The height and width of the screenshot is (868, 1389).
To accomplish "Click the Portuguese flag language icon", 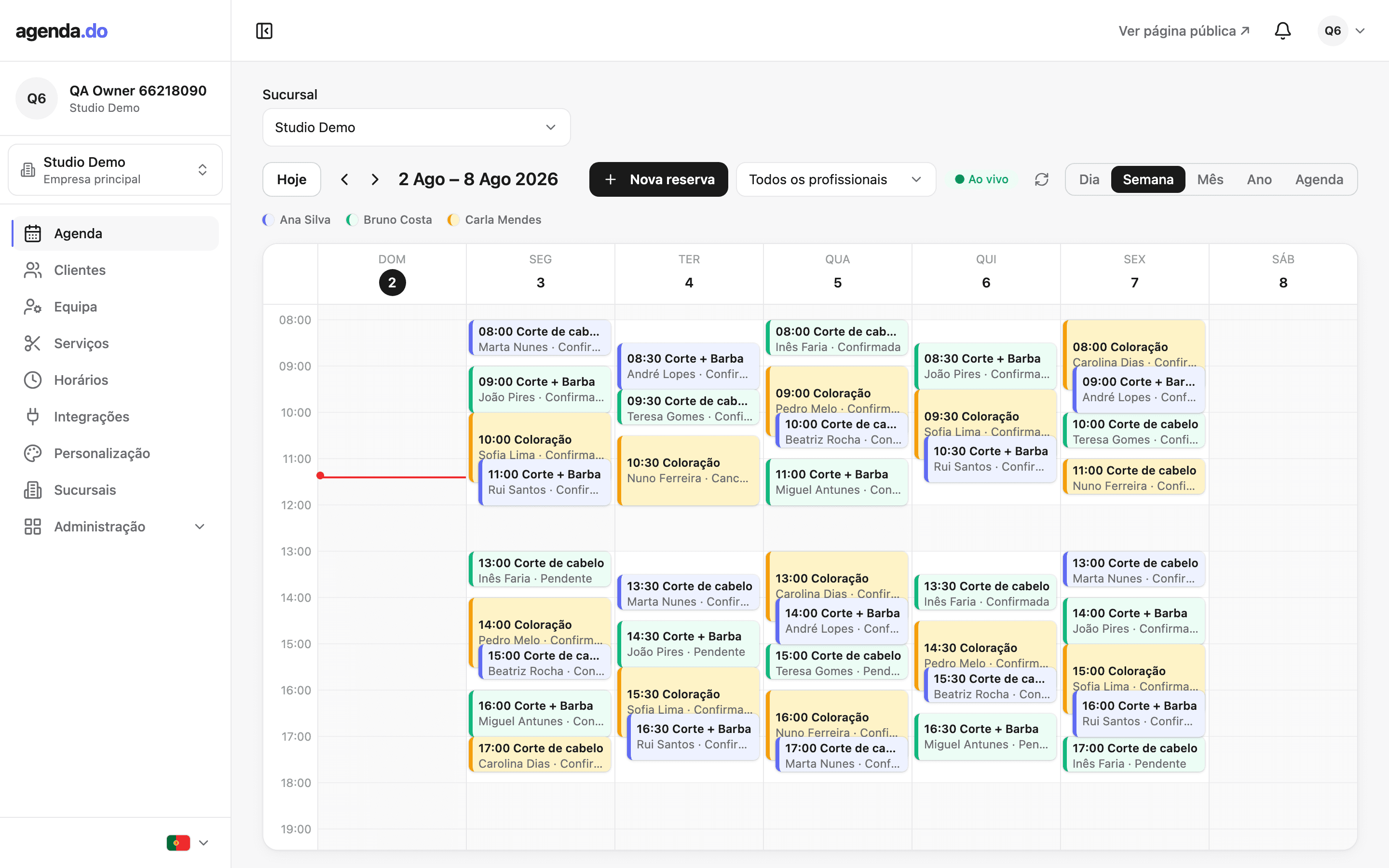I will tap(178, 843).
